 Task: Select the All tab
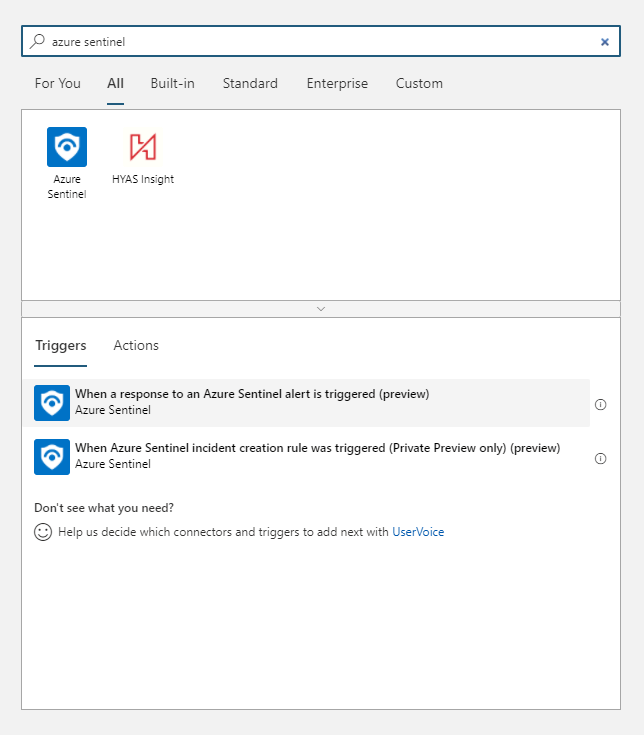(116, 83)
